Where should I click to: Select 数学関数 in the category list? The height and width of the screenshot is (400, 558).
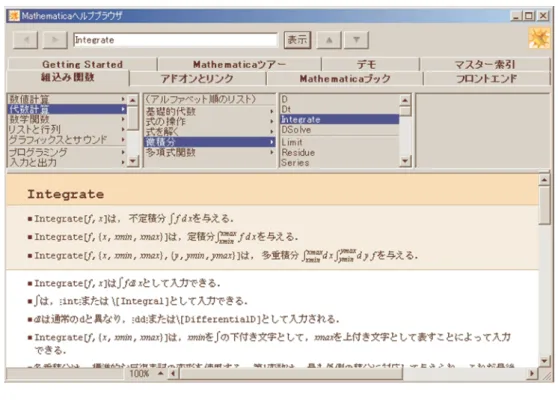(x=67, y=119)
